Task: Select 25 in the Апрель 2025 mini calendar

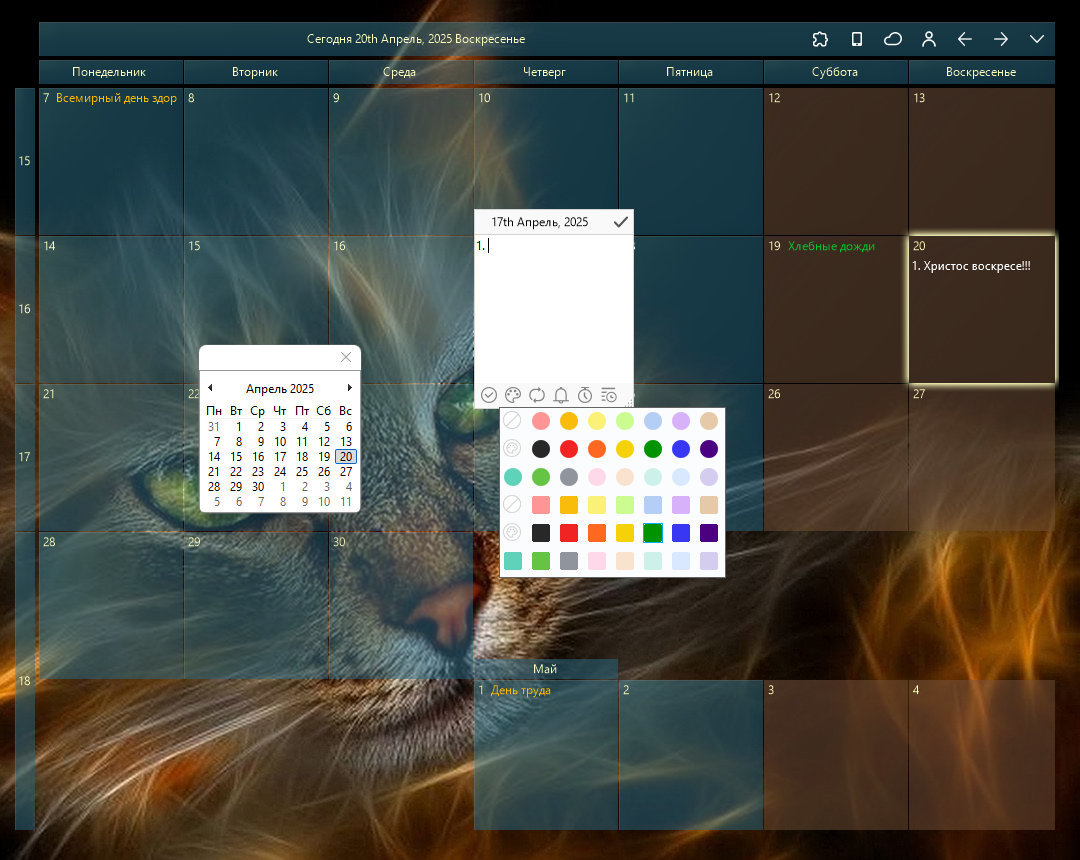Action: [x=302, y=472]
